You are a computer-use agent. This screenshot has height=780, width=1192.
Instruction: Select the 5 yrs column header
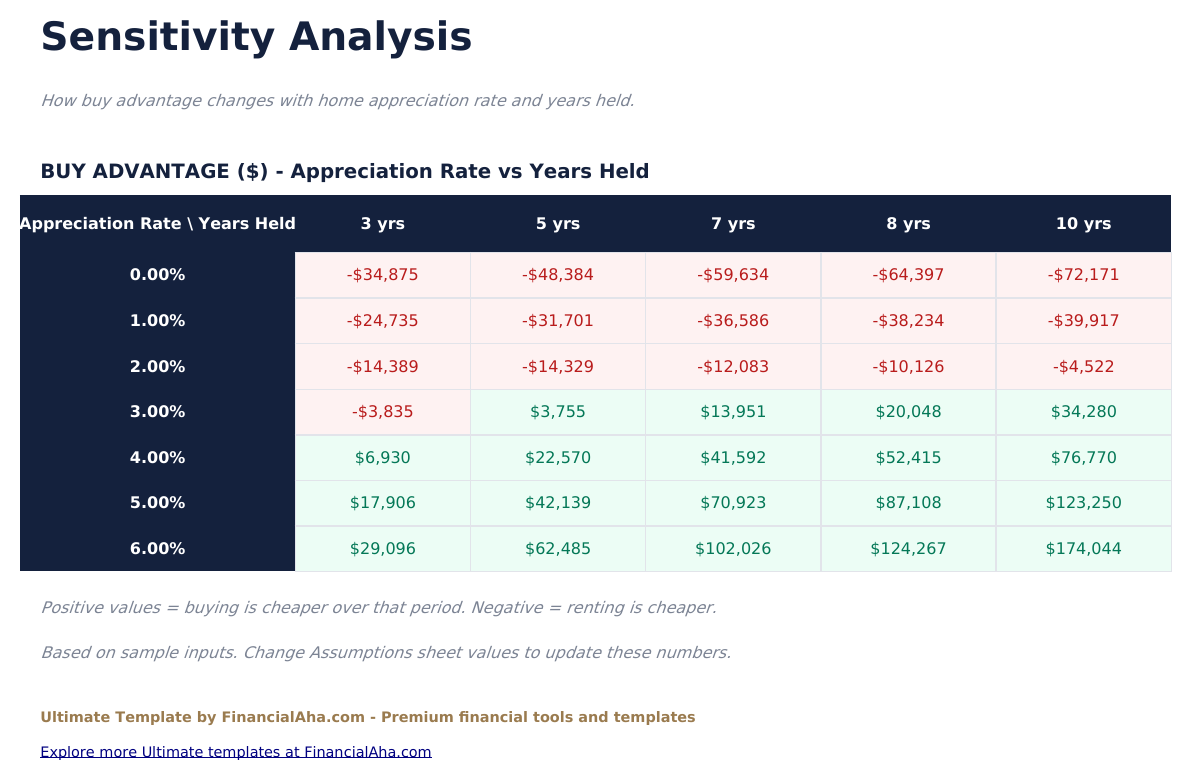pos(558,224)
